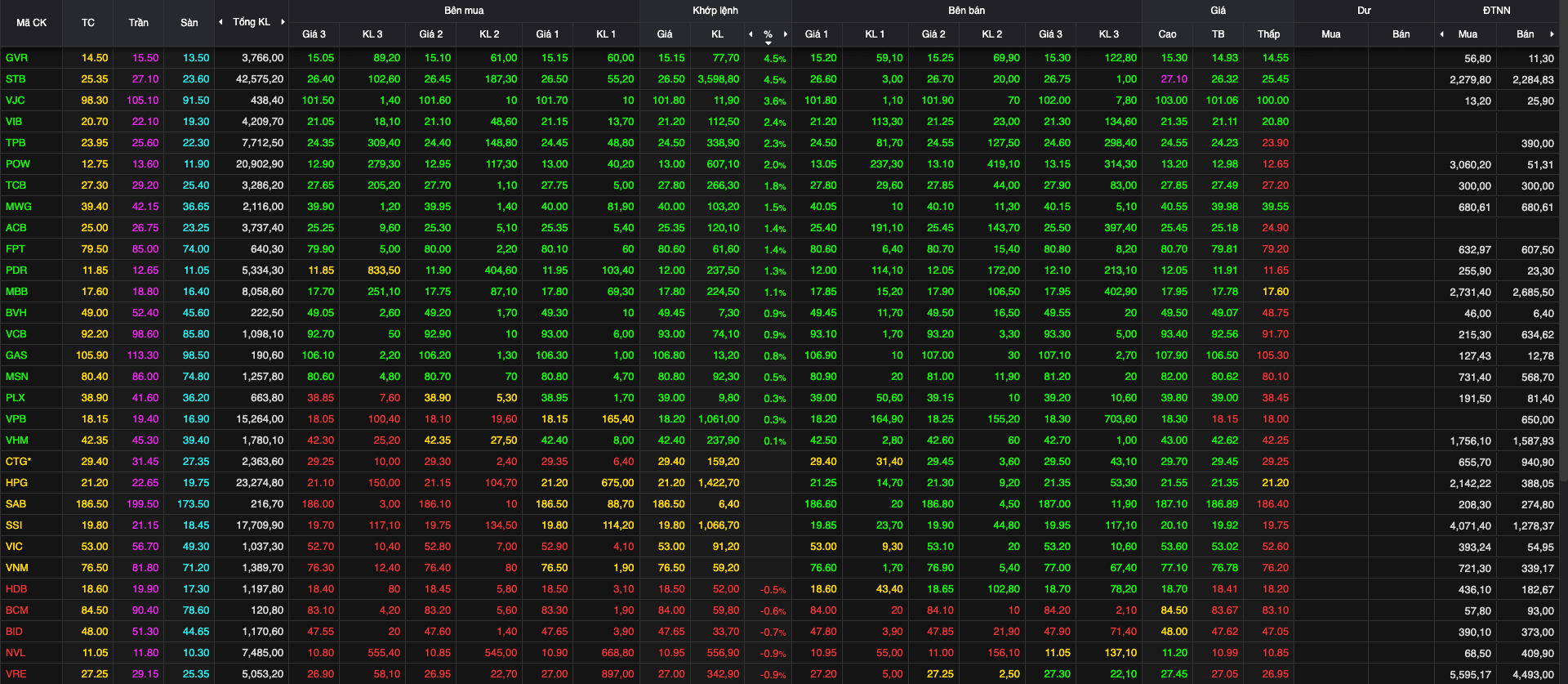Click the right arrow after ĐTNN Bán header
This screenshot has width=1568, height=684.
click(1552, 34)
